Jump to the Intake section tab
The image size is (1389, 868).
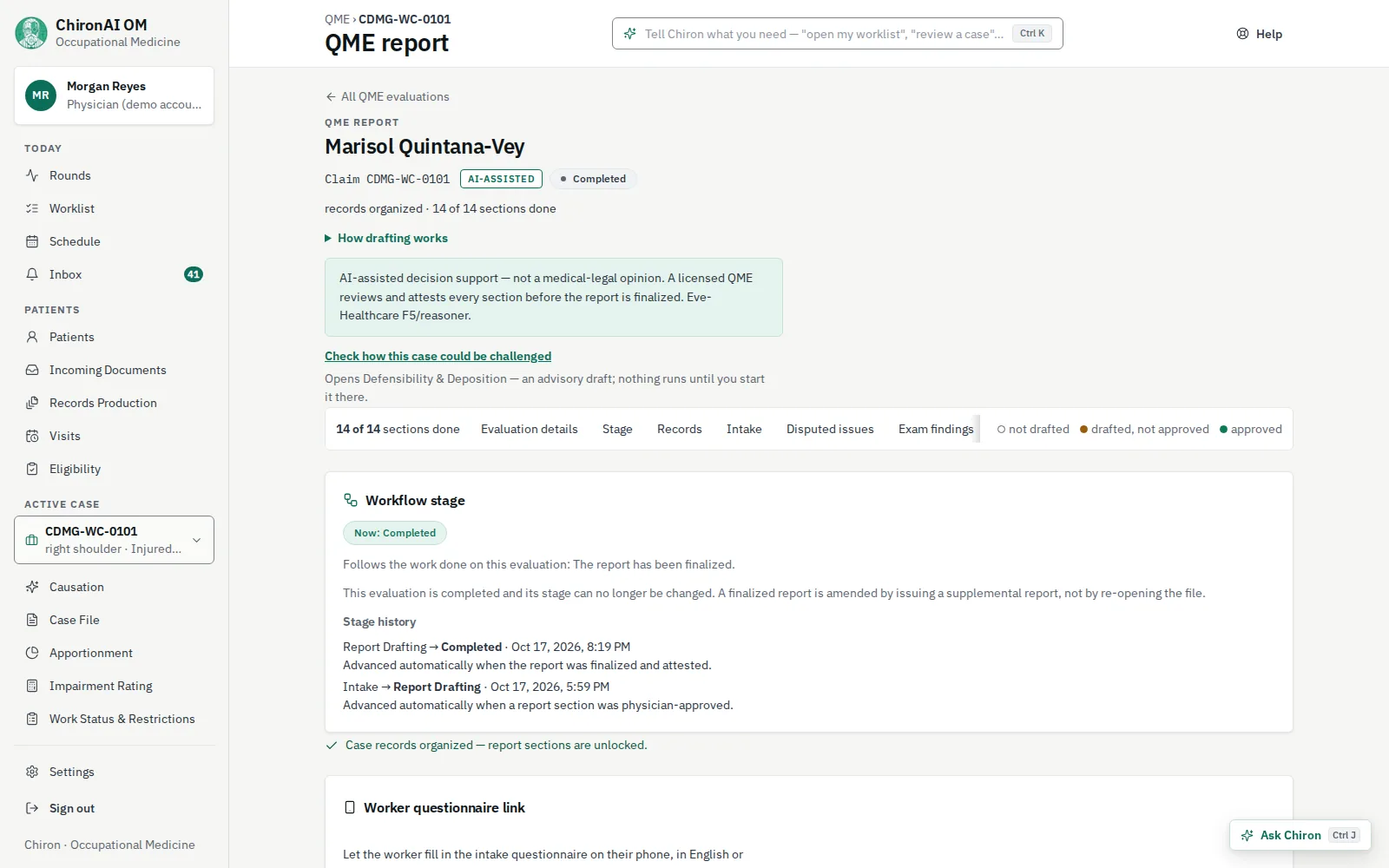tap(744, 429)
